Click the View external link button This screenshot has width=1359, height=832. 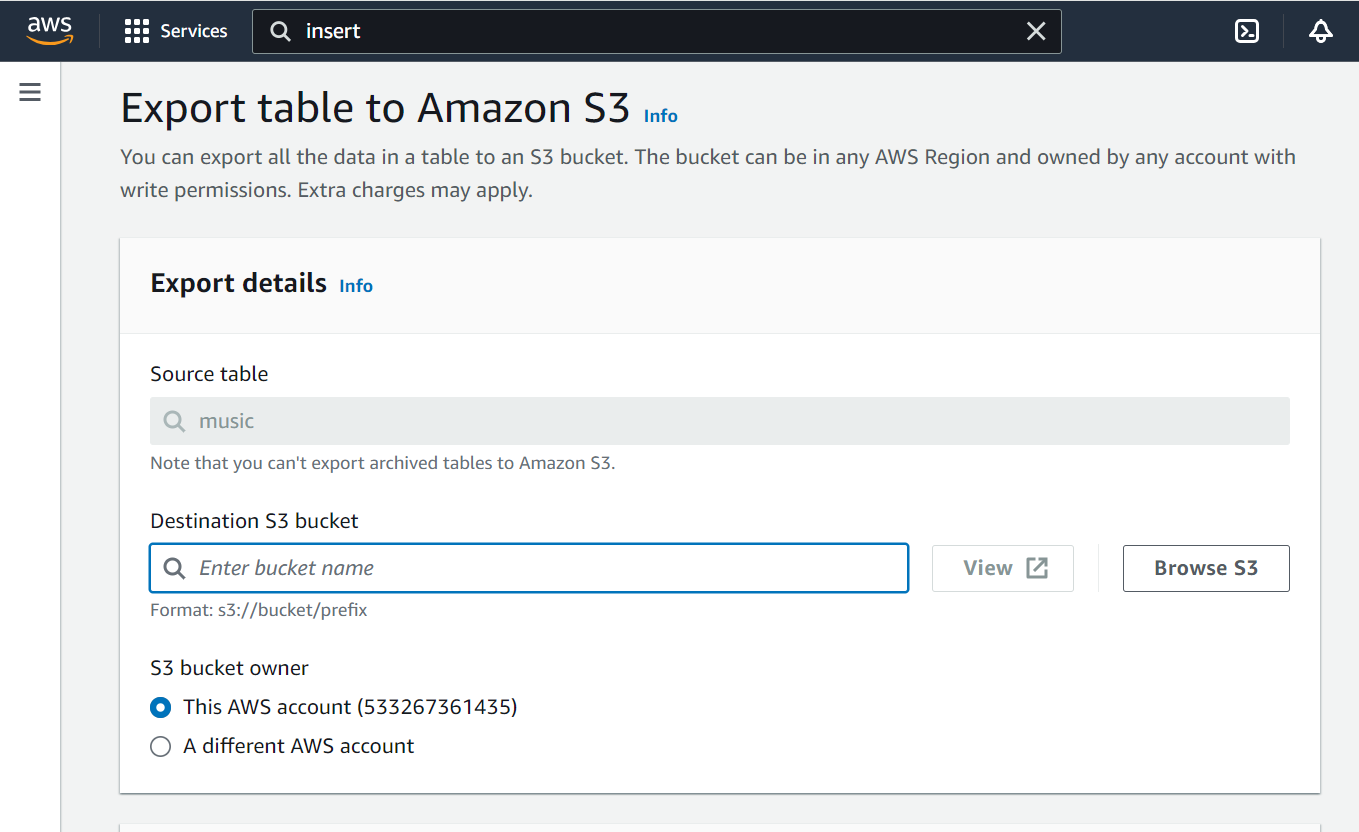pos(1003,568)
